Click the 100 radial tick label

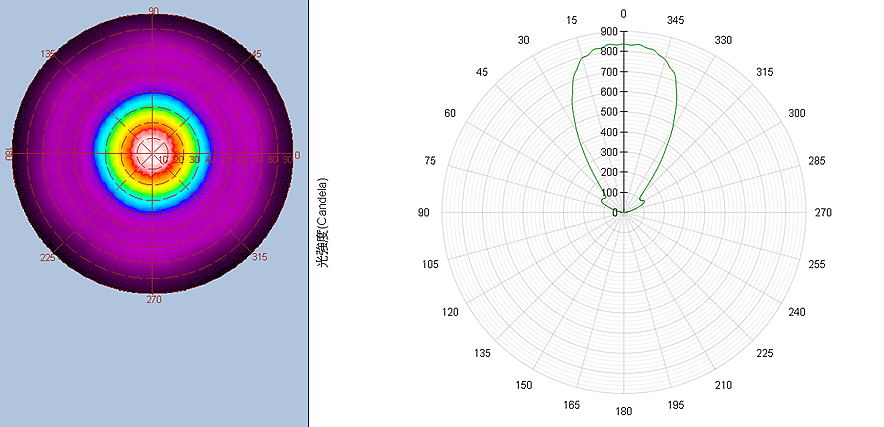point(608,192)
